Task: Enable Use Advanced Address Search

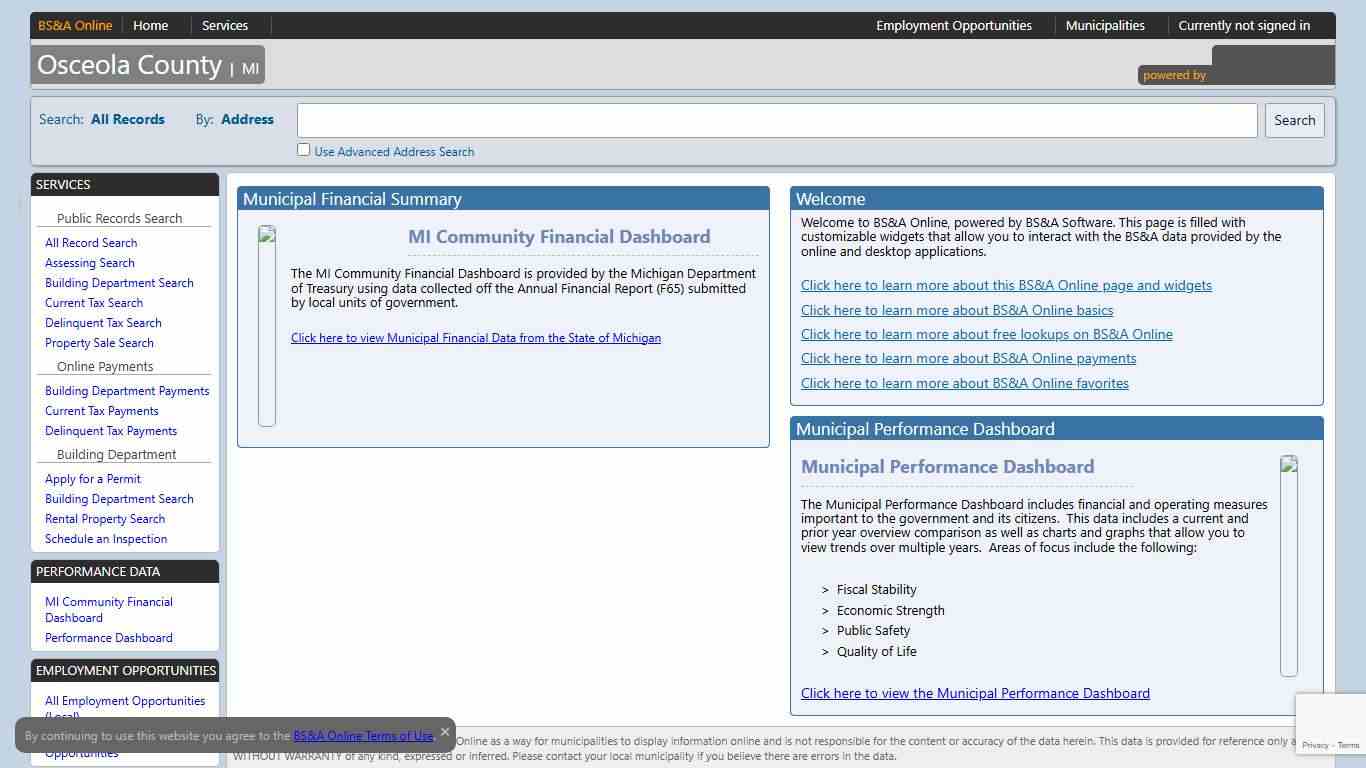Action: pyautogui.click(x=303, y=149)
